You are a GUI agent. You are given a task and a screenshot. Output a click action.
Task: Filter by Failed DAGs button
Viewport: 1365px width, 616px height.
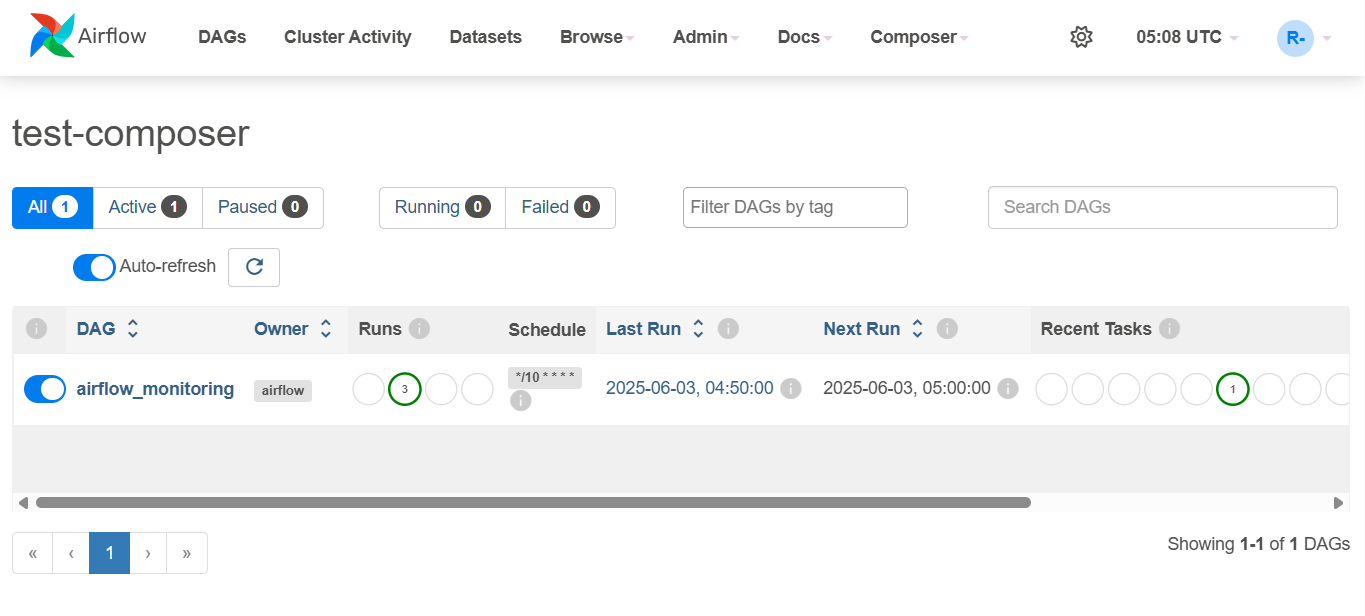(x=559, y=207)
